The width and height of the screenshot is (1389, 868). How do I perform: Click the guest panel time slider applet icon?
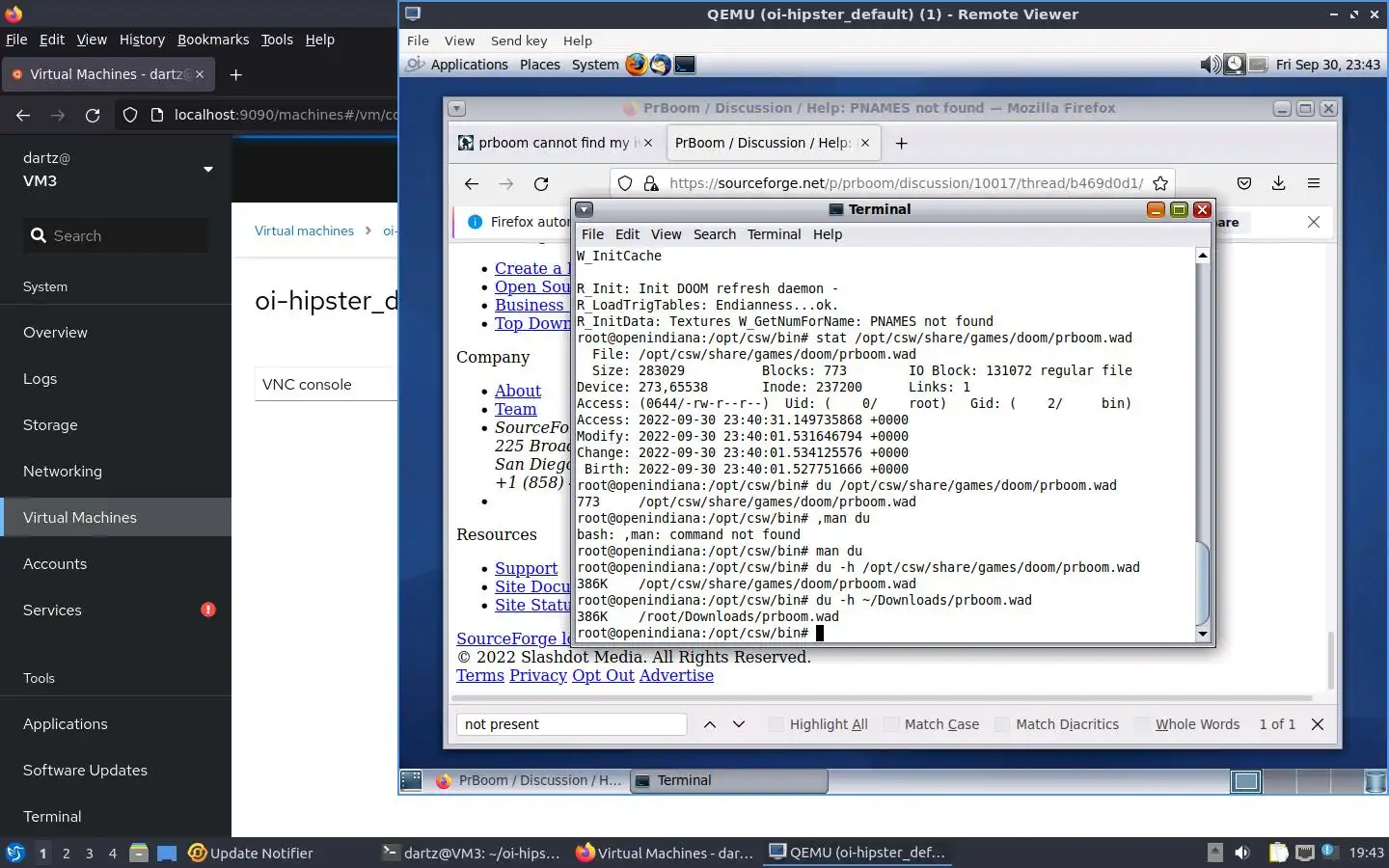[1235, 65]
